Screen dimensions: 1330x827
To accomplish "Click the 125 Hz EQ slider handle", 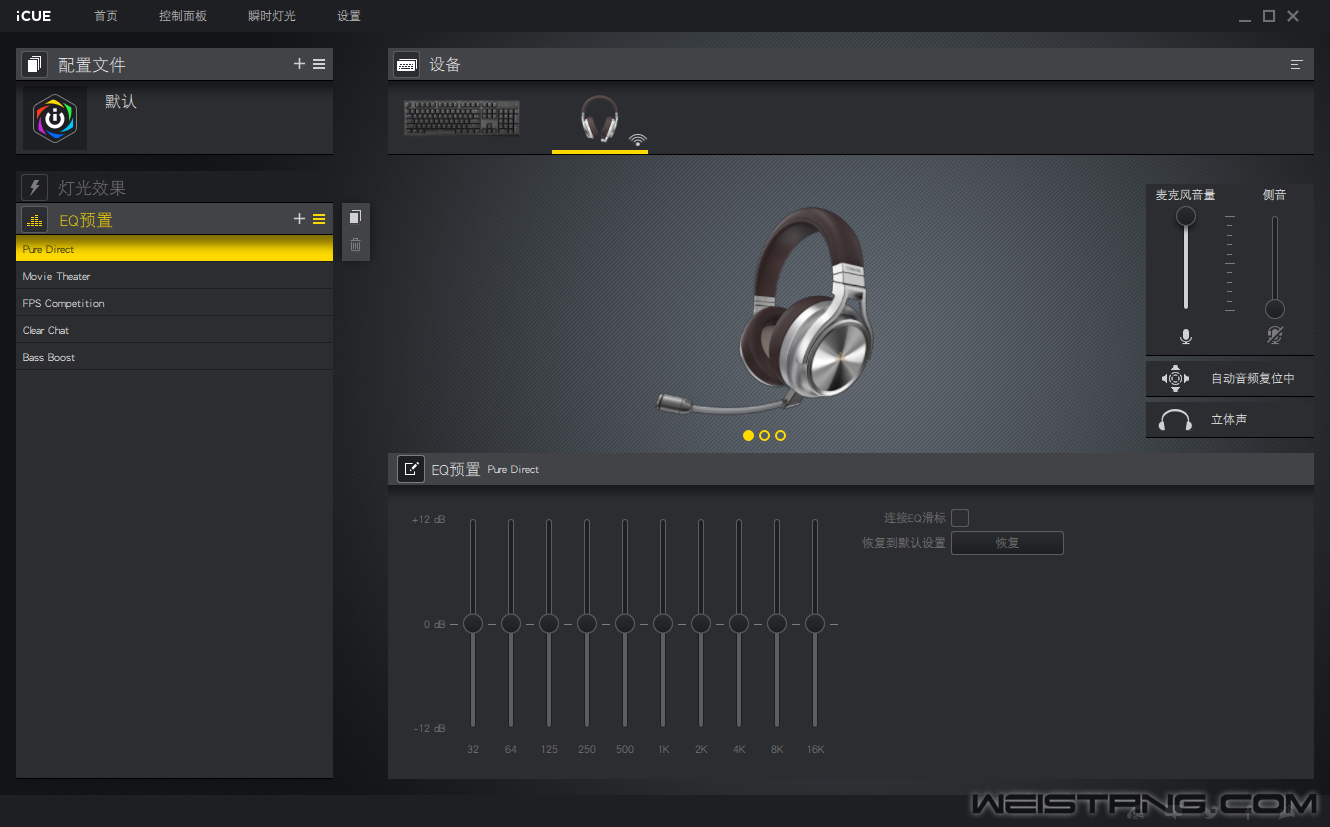I will tap(549, 624).
